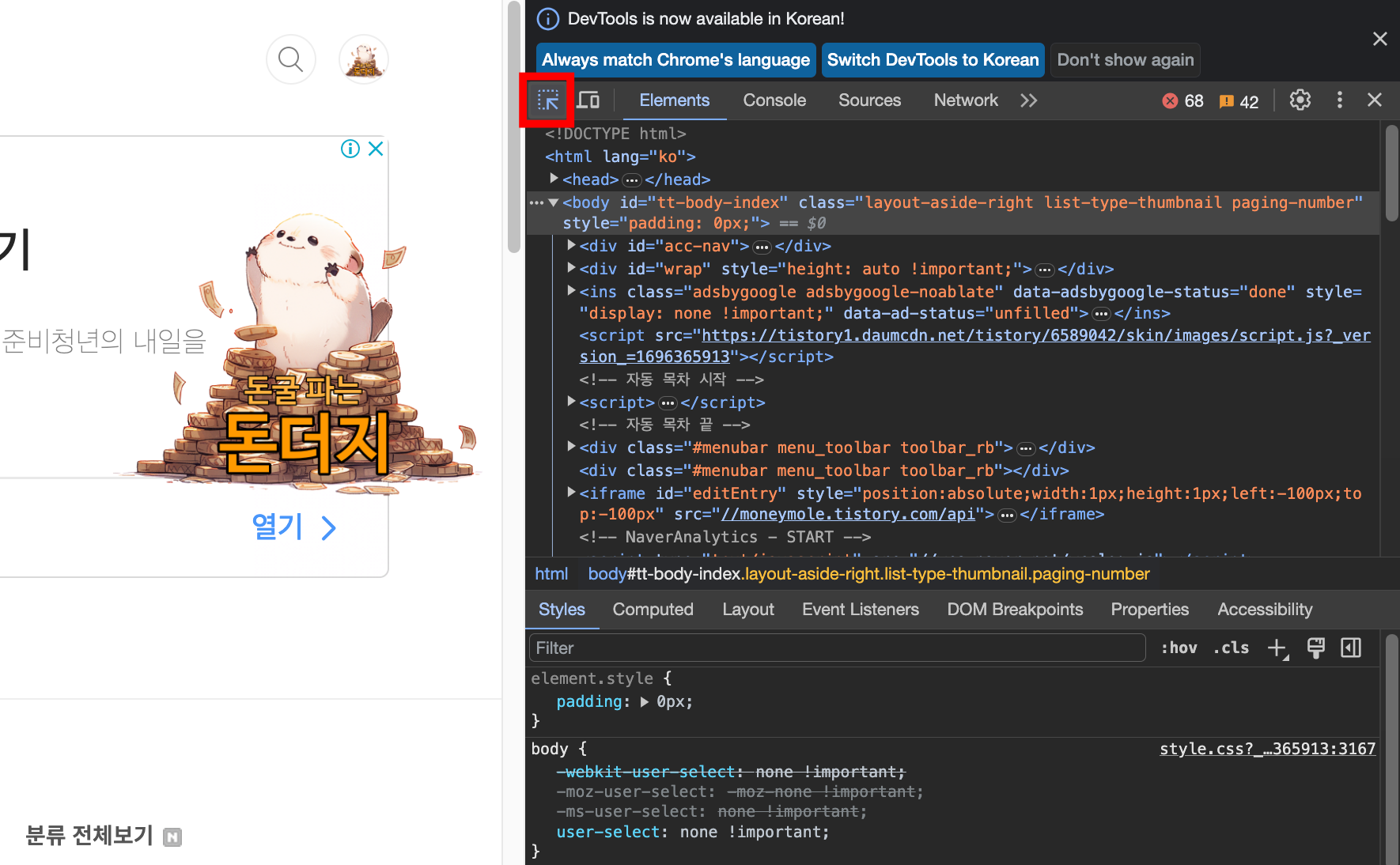Expand the first #menubar div node
The width and height of the screenshot is (1400, 865).
(x=571, y=447)
